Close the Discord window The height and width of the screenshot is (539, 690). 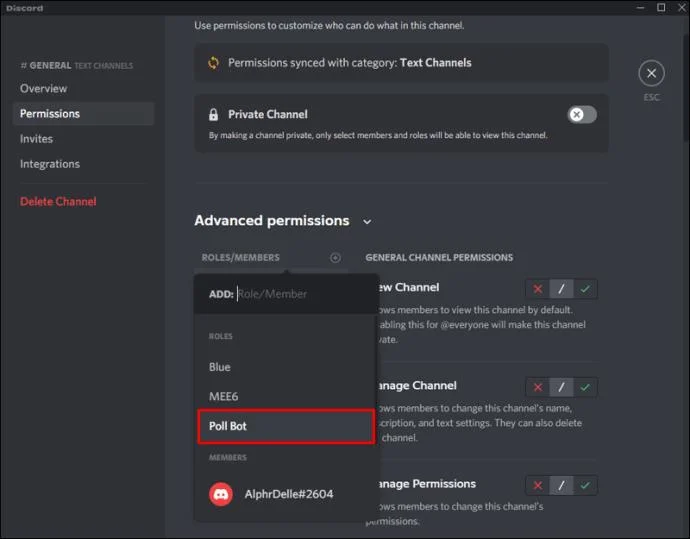point(681,7)
